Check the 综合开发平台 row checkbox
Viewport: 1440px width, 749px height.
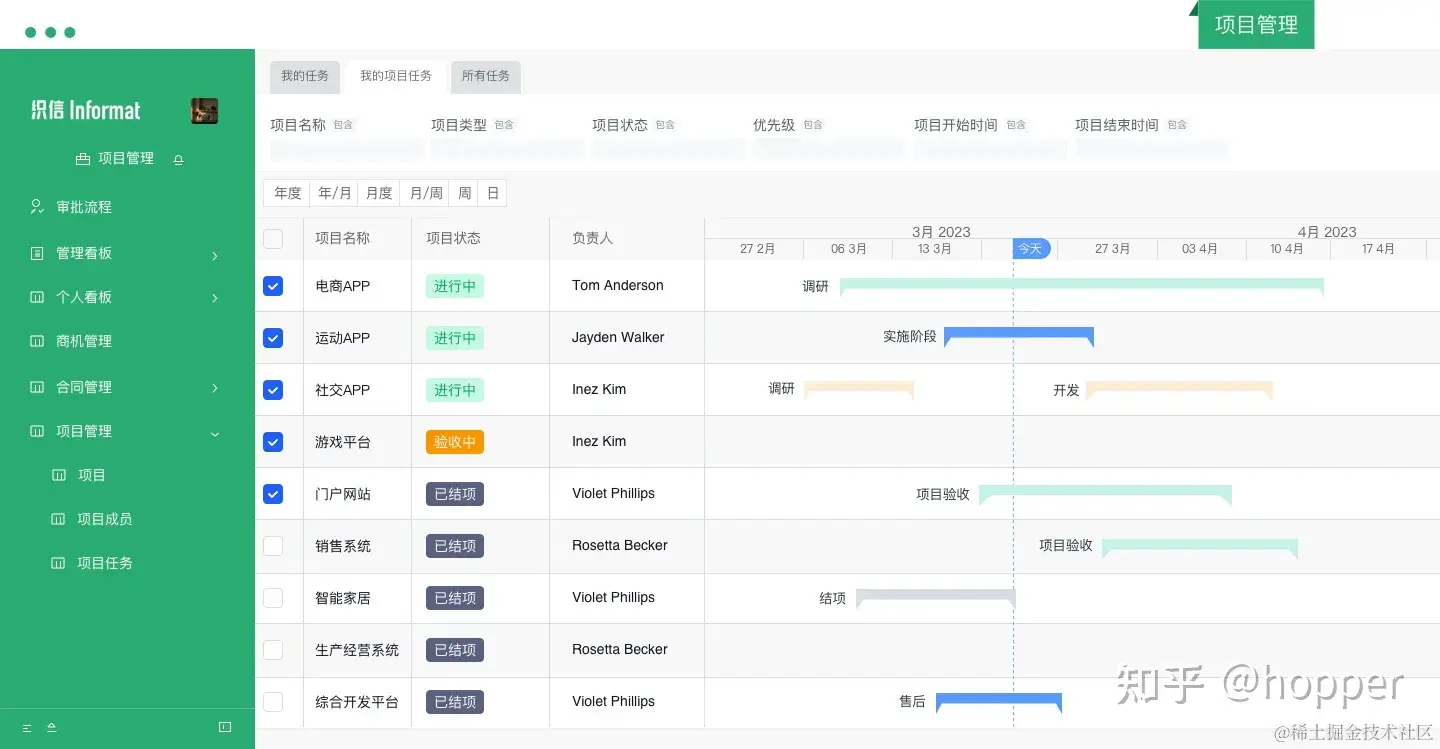point(273,702)
